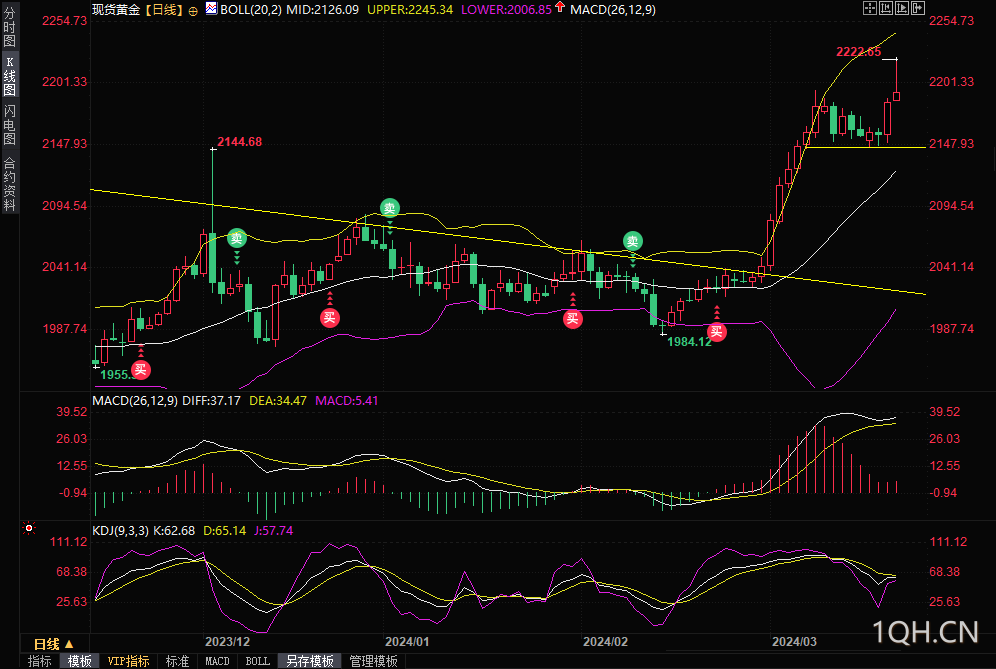996x669 pixels.
Task: Click the 2024/03 date axis label
Action: (794, 642)
